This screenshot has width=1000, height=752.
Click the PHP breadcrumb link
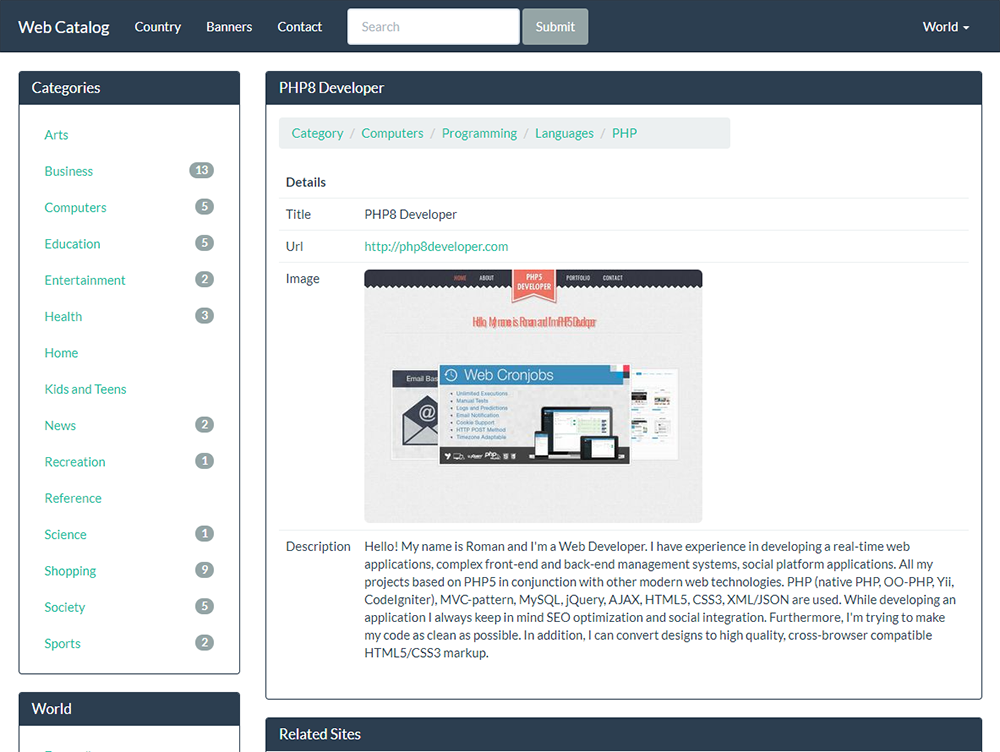pos(624,132)
